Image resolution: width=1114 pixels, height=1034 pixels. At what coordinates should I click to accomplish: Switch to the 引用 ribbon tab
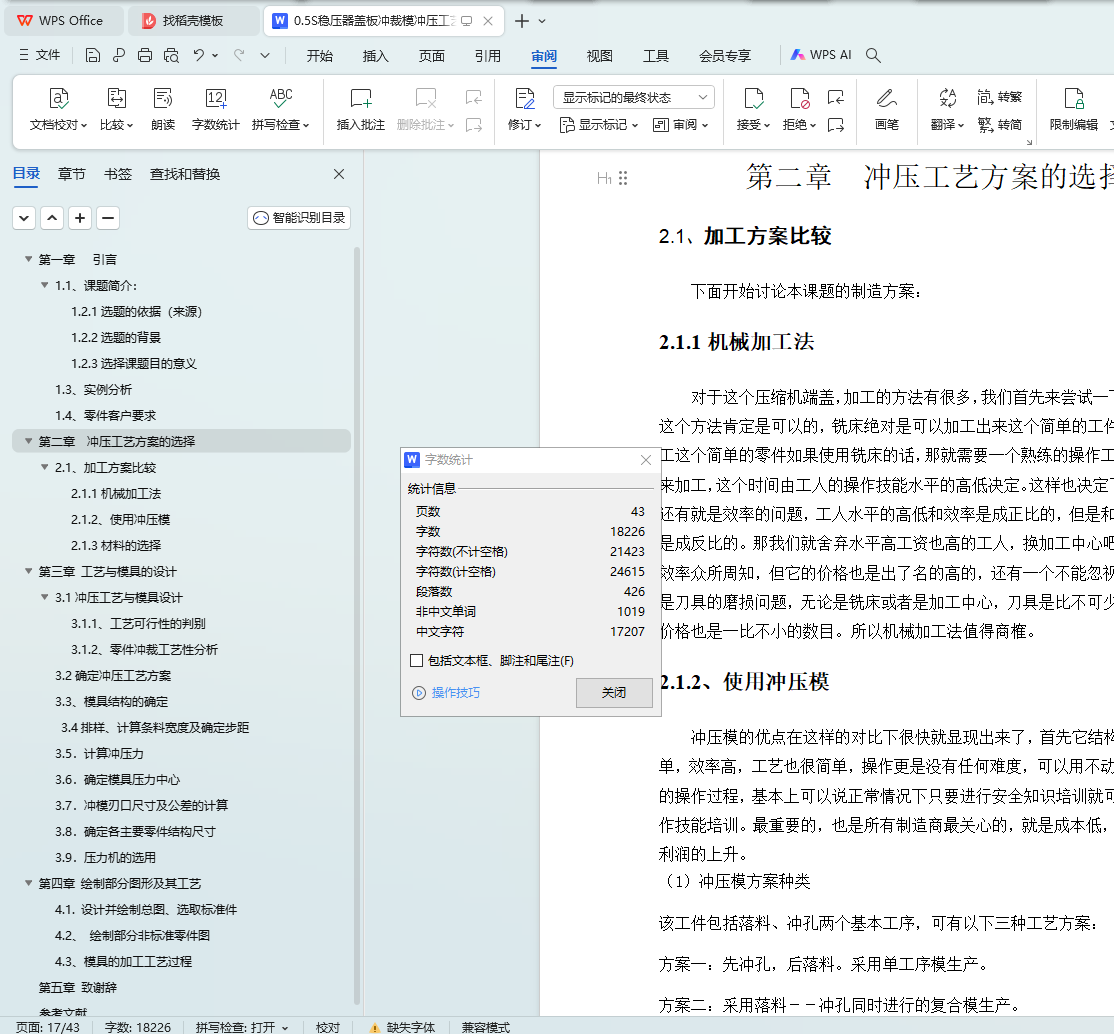pos(488,55)
